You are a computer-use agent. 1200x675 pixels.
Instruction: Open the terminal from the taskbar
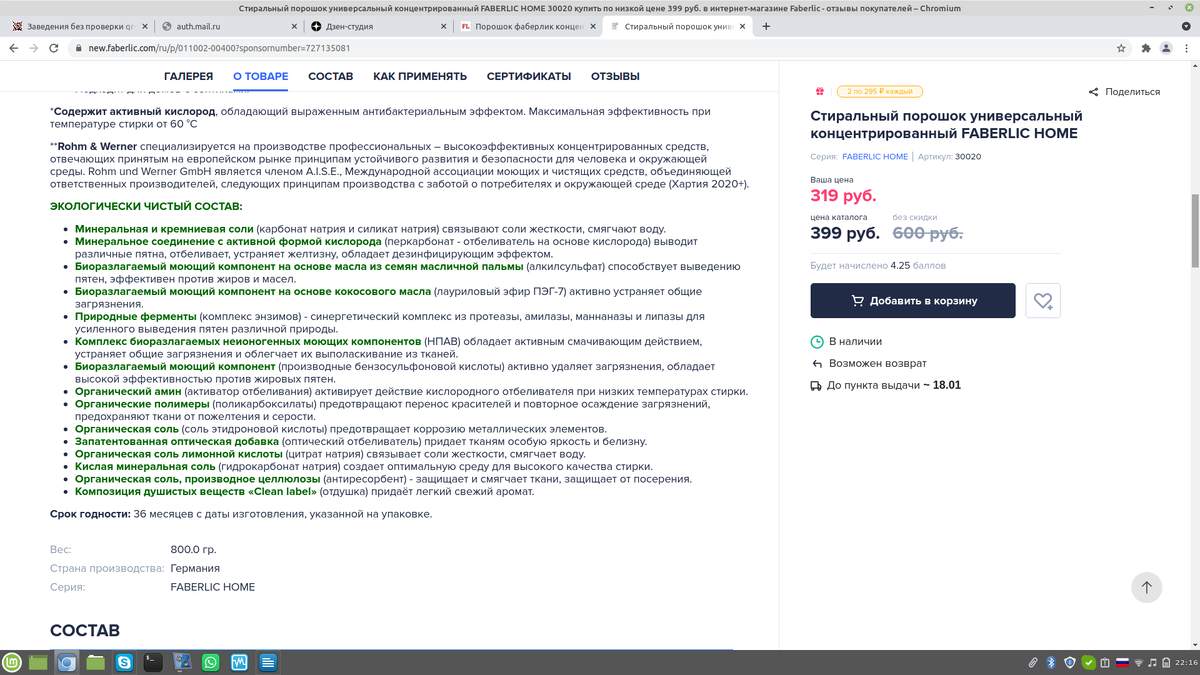(153, 662)
